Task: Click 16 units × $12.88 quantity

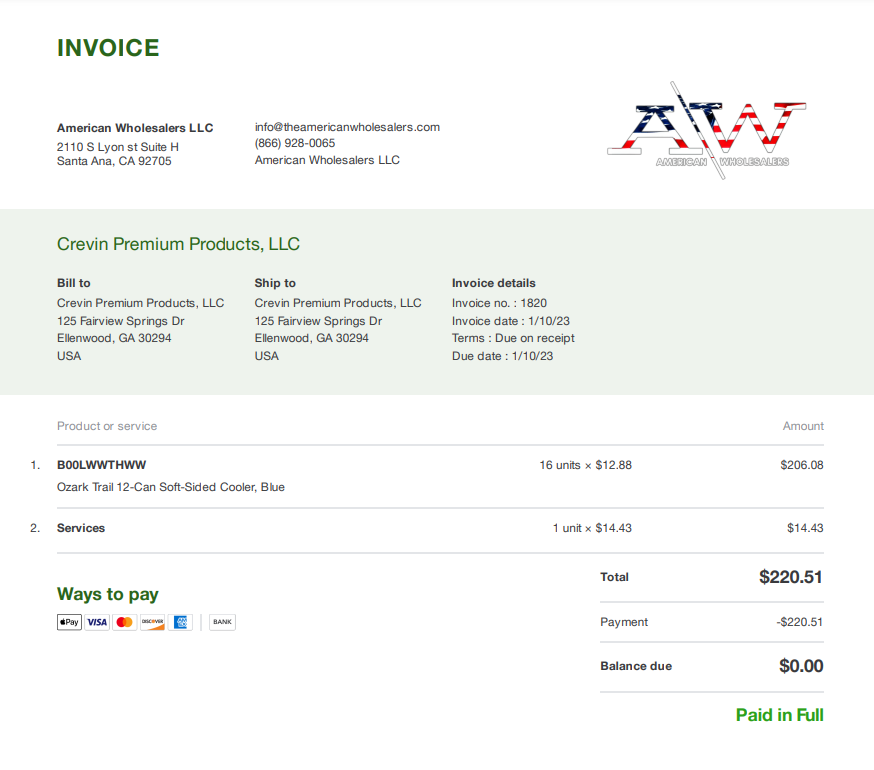Action: point(586,465)
